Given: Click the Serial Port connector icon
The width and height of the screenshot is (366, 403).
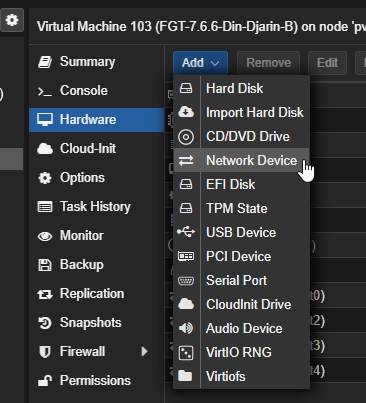Looking at the screenshot, I should [186, 280].
